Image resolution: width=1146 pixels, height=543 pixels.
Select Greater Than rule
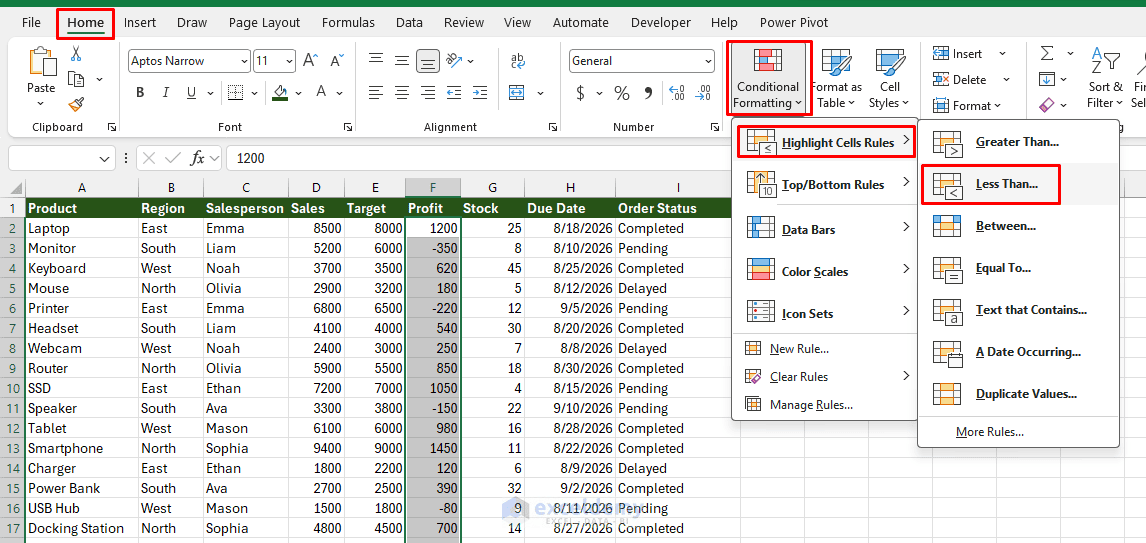coord(1019,142)
